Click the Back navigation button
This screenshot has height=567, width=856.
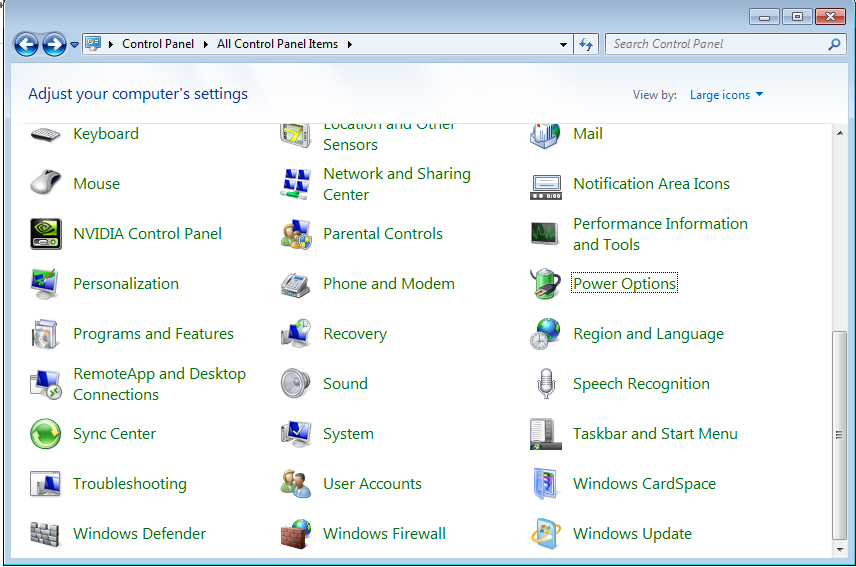tap(26, 44)
